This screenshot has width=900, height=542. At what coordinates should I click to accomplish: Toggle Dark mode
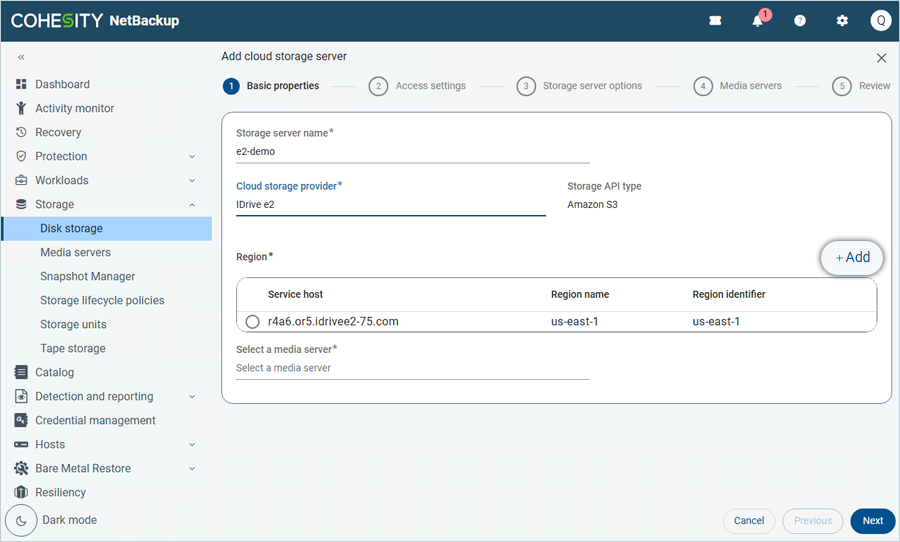tap(22, 521)
